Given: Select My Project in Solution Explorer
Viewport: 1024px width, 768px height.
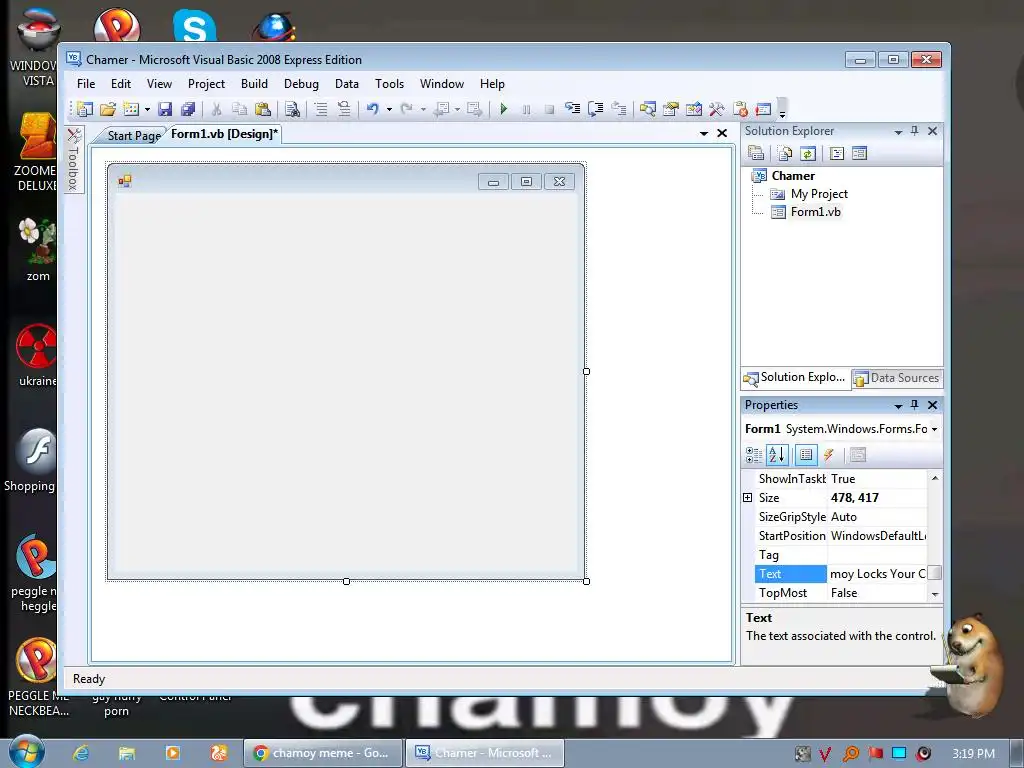Looking at the screenshot, I should [x=819, y=194].
